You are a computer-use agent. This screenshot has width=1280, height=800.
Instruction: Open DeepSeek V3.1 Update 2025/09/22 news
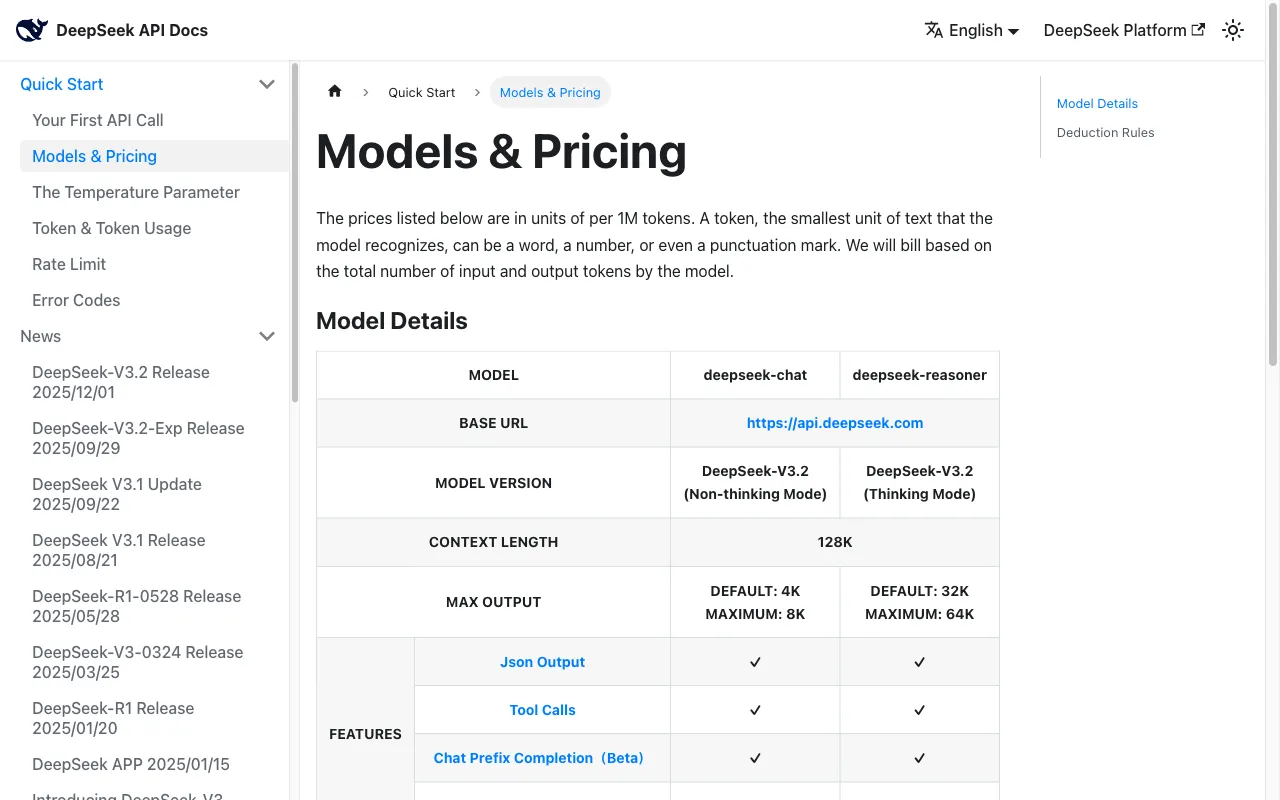(x=117, y=494)
